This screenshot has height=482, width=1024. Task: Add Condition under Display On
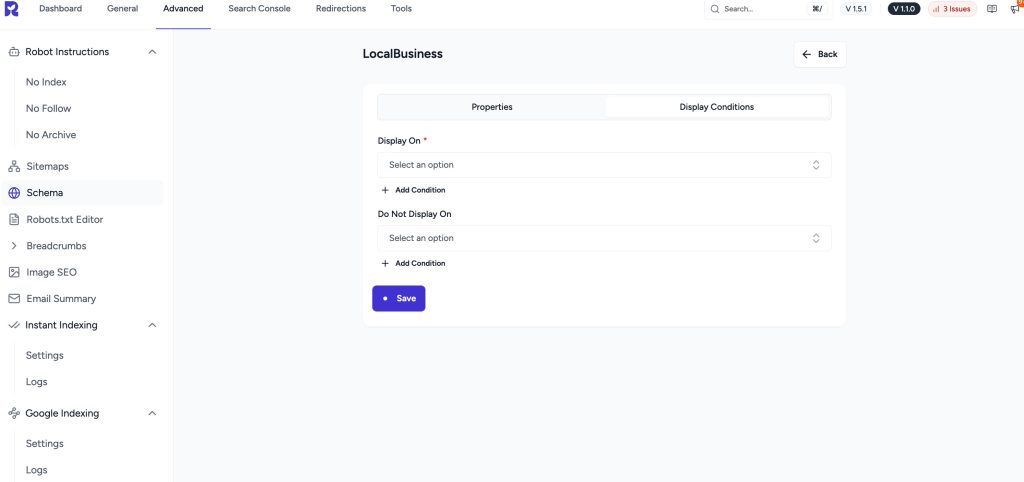coord(413,190)
